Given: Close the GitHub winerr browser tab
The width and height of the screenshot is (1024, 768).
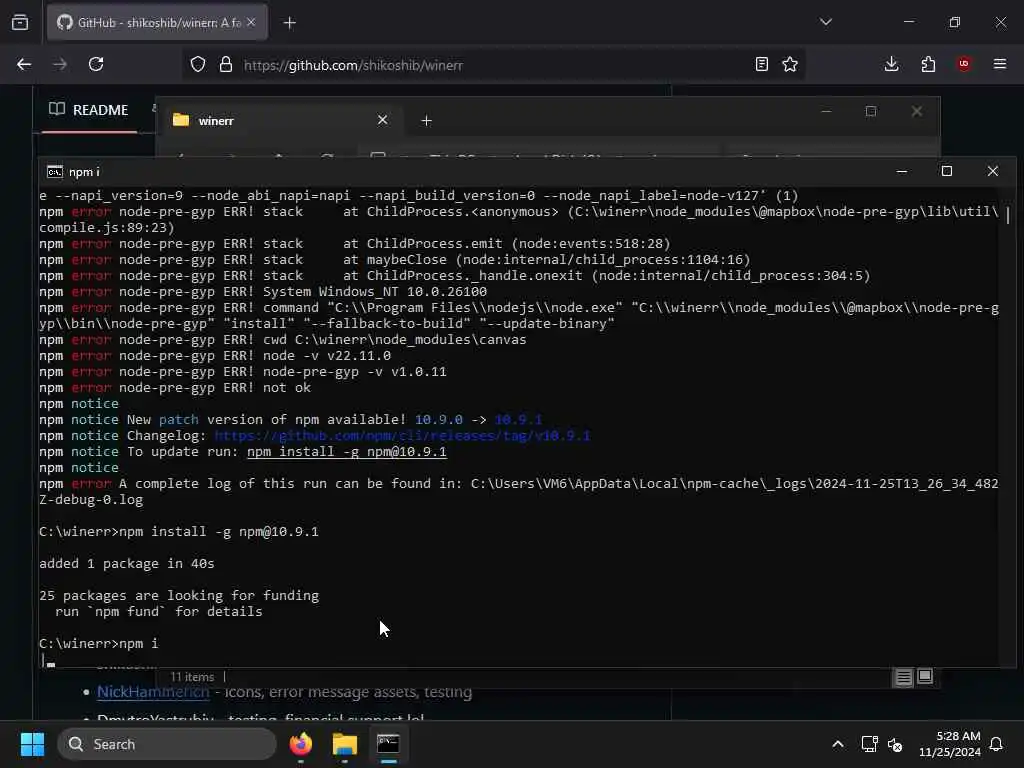Looking at the screenshot, I should (x=251, y=22).
